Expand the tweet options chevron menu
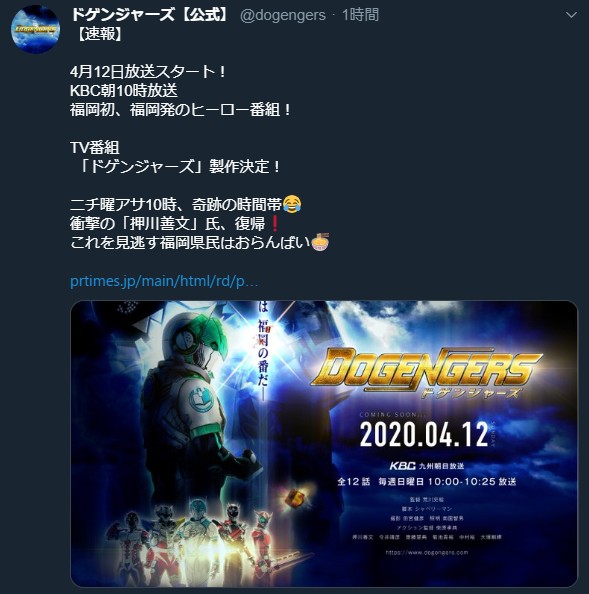 point(571,15)
